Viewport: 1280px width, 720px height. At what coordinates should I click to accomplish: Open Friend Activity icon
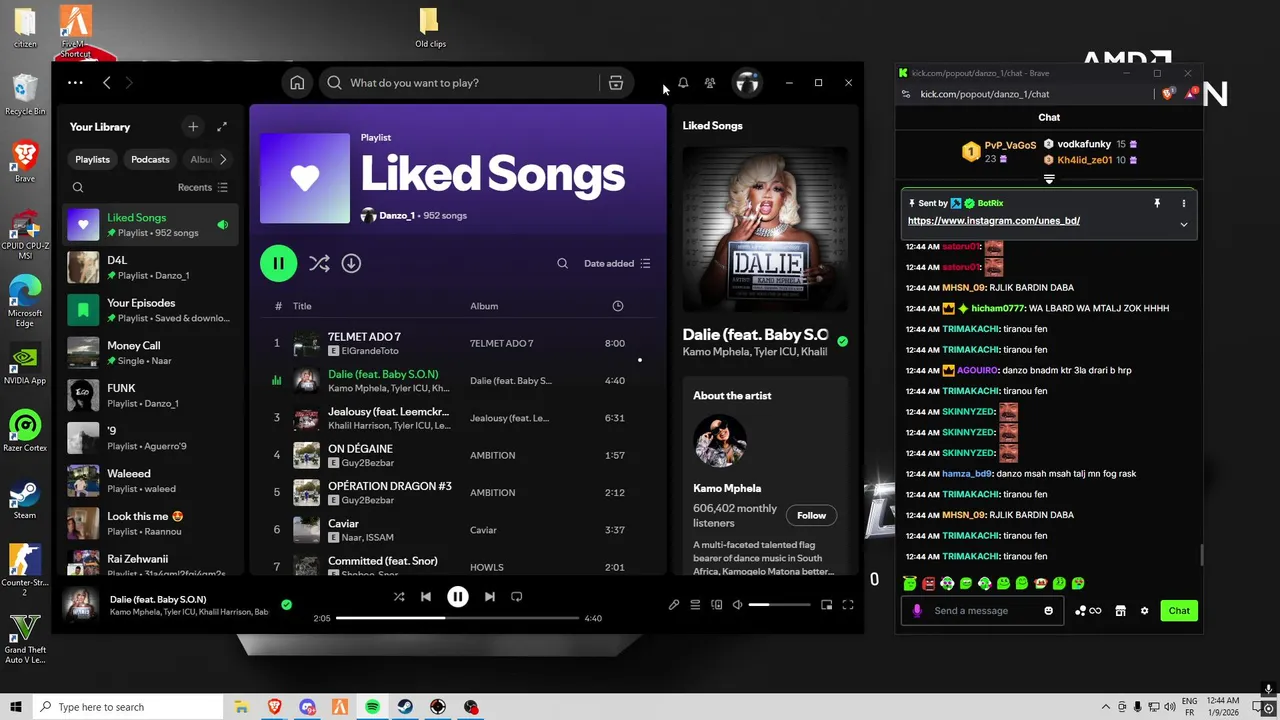pos(710,83)
